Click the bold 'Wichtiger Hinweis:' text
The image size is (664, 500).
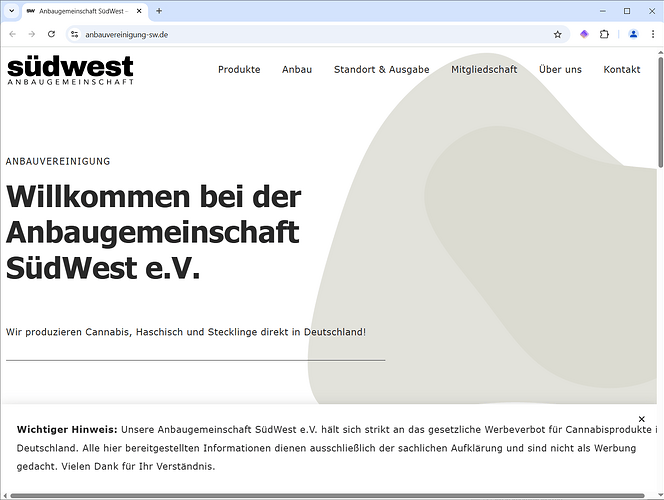coord(67,430)
